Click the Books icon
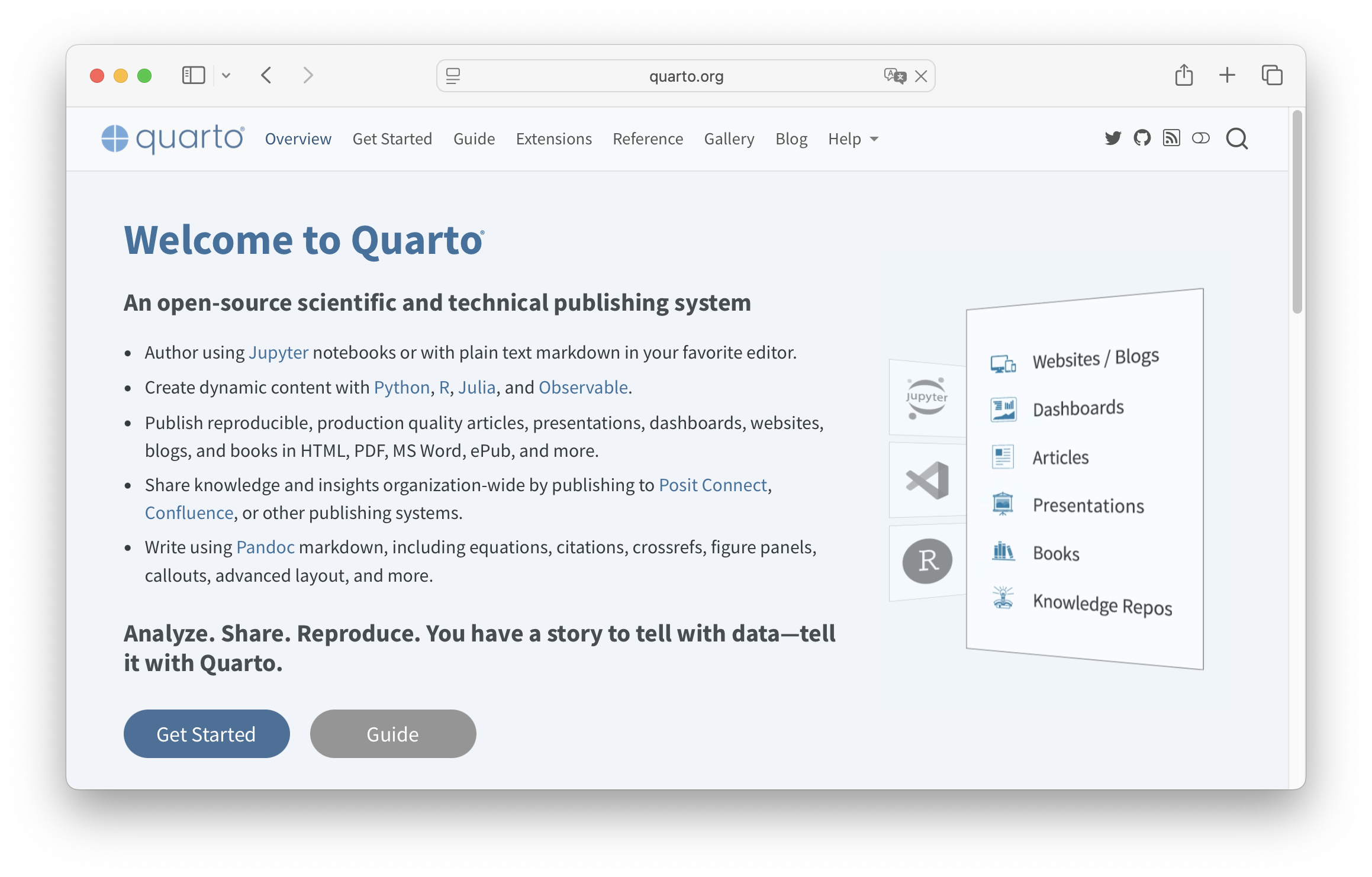 [1003, 552]
